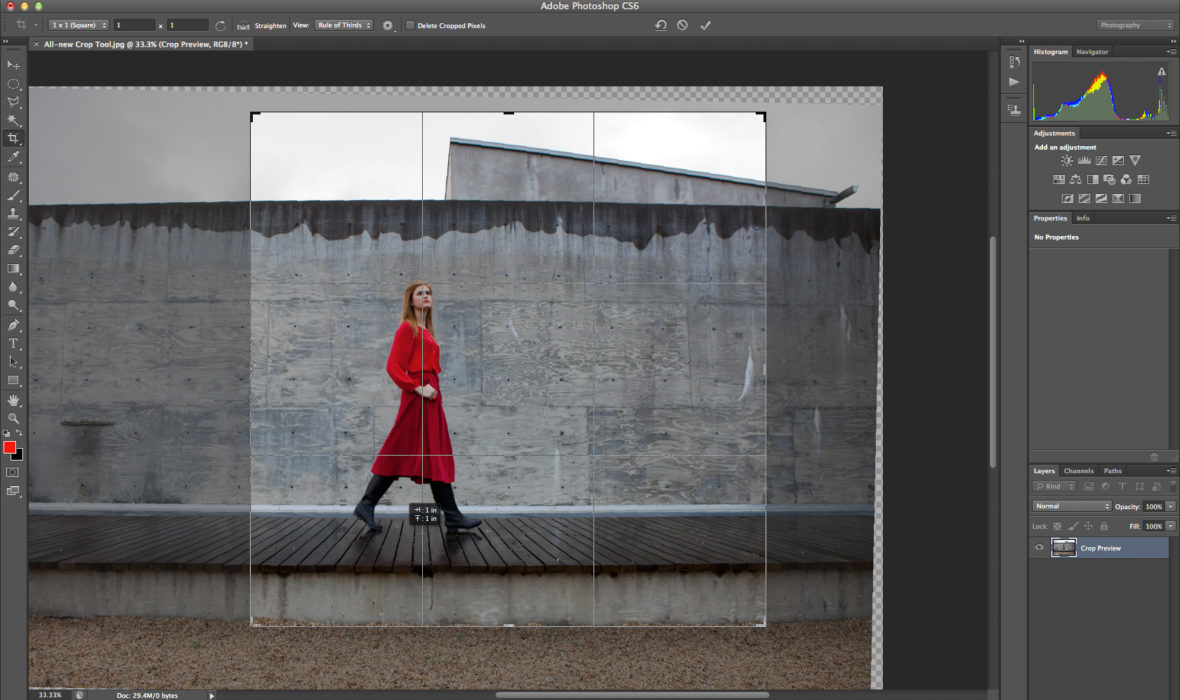Cancel the current crop operation
The width and height of the screenshot is (1180, 700).
tap(682, 25)
